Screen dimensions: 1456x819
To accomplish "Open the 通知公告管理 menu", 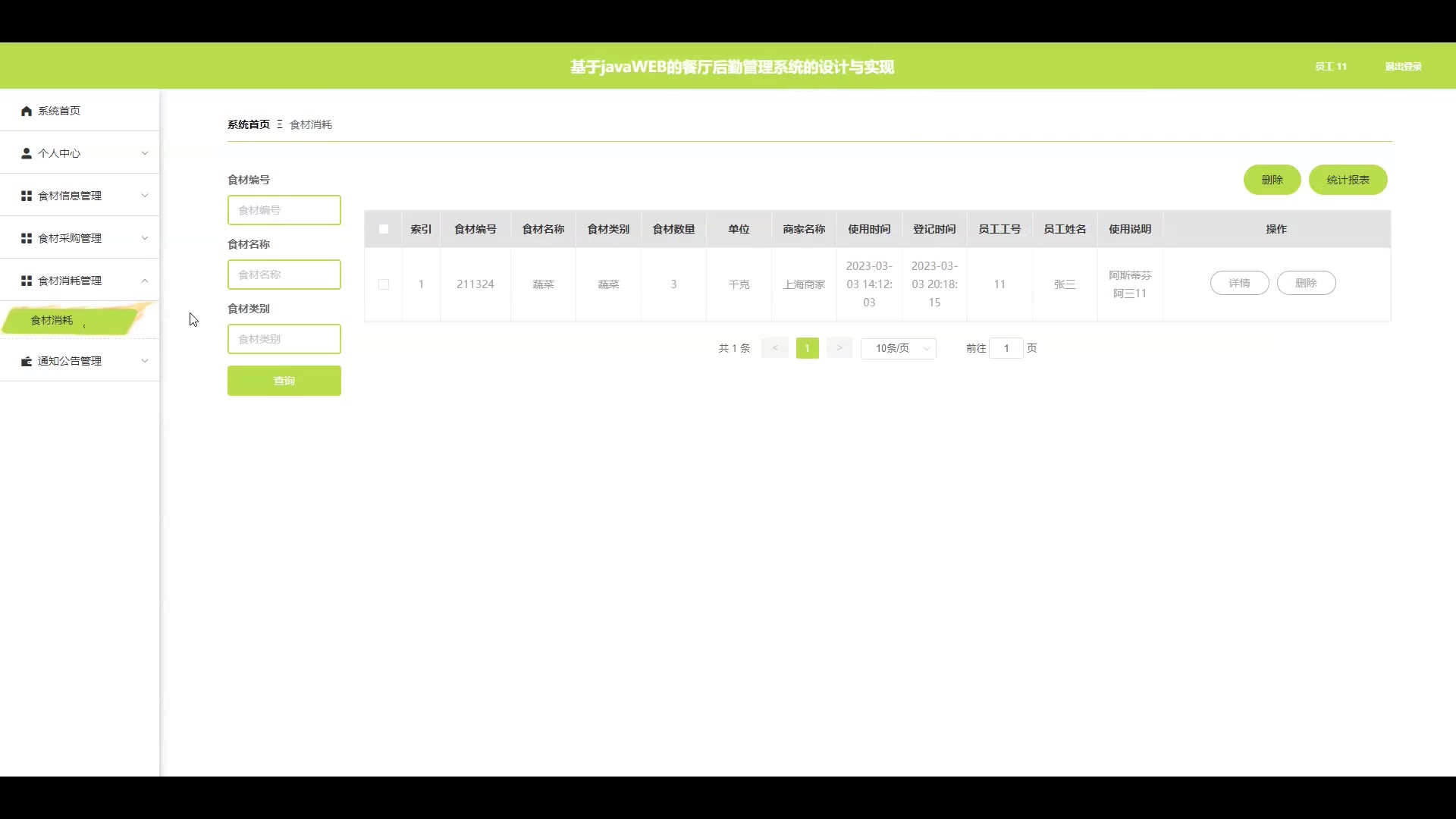I will click(x=70, y=361).
